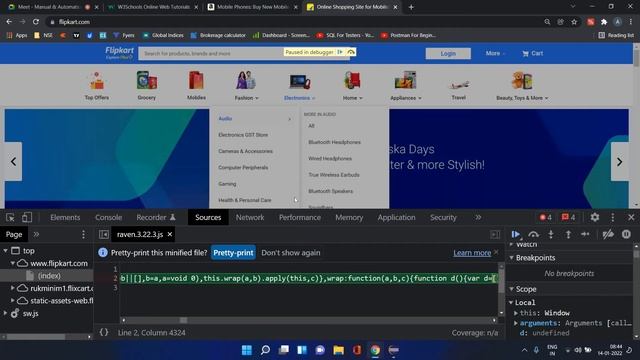Collapse the top frame tree node
The height and width of the screenshot is (360, 640).
tap(5, 251)
